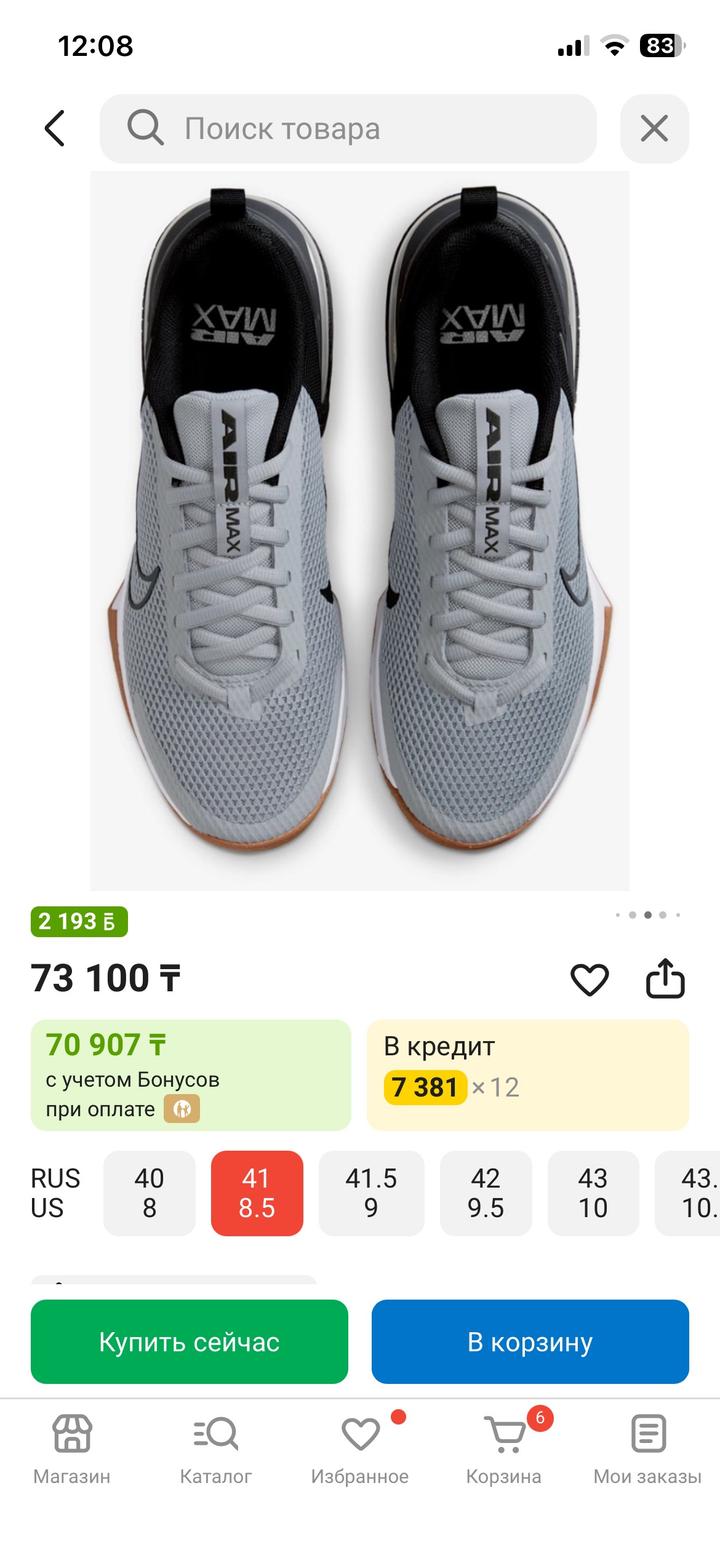Open the Мои заказы tab
Image resolution: width=720 pixels, height=1558 pixels.
pos(648,1447)
